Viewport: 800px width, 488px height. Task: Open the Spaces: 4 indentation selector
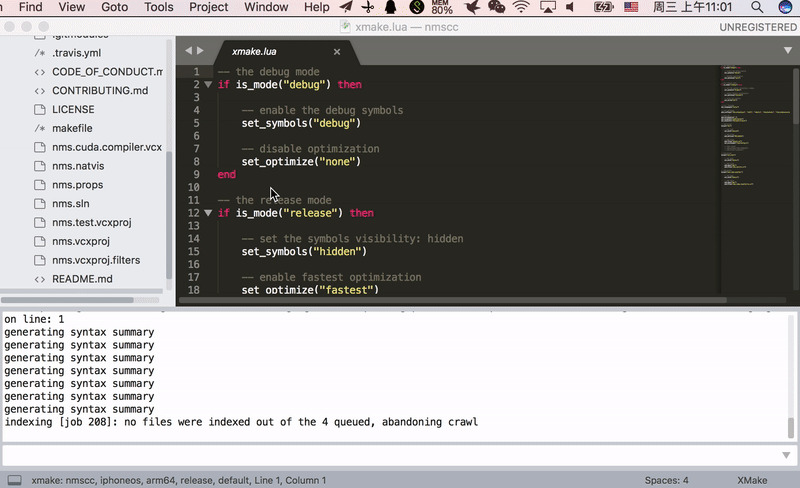[x=665, y=480]
